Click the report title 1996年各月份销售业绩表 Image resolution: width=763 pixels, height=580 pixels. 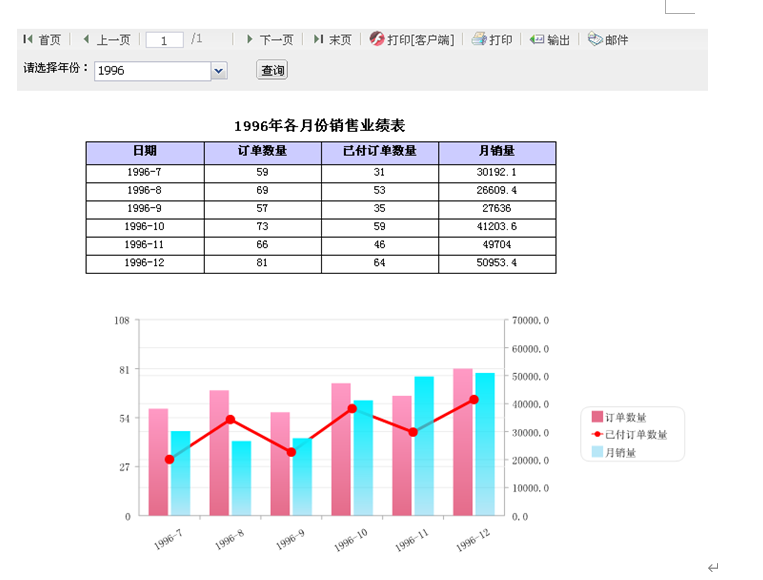pos(320,126)
